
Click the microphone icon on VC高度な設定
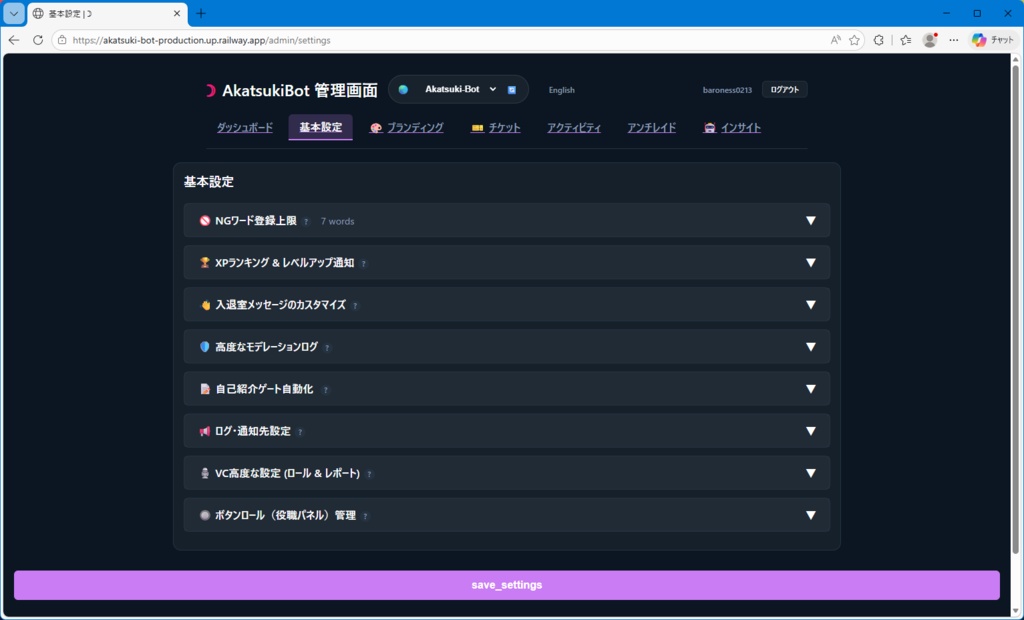click(x=206, y=472)
